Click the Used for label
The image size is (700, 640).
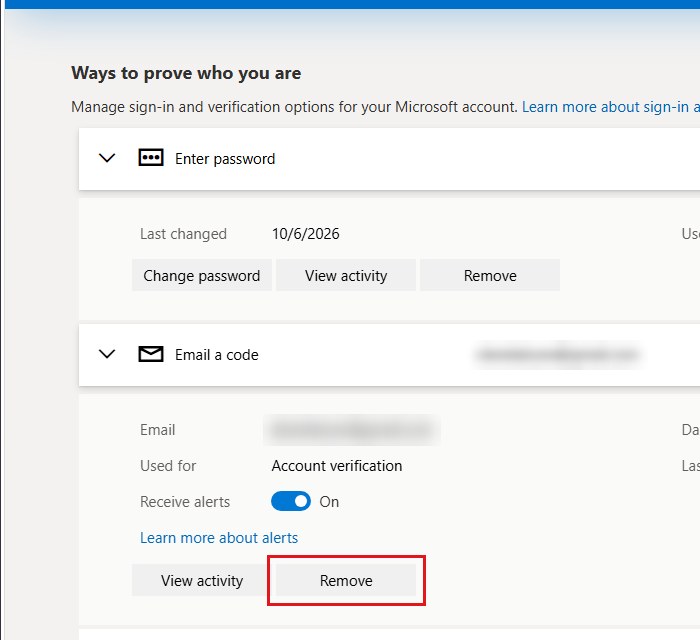tap(168, 465)
